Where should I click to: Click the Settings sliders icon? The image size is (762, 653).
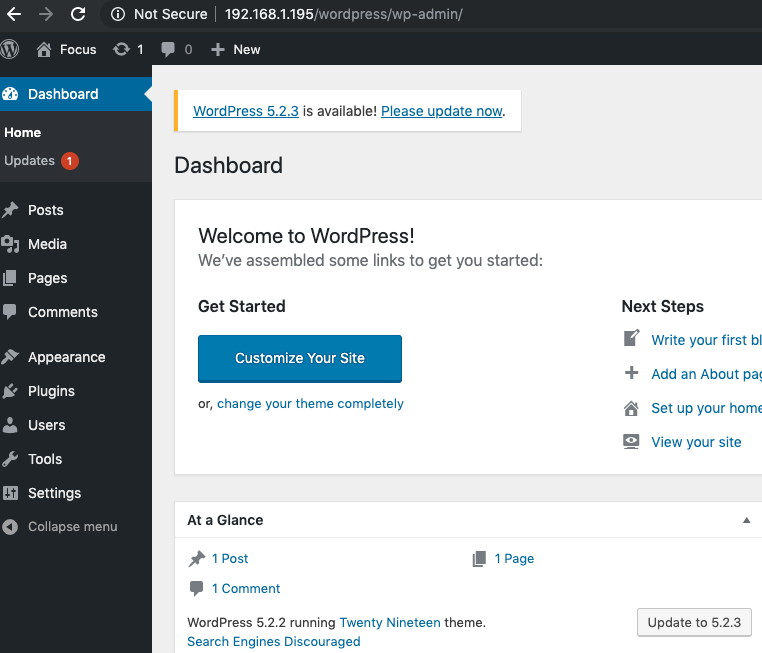click(x=10, y=493)
